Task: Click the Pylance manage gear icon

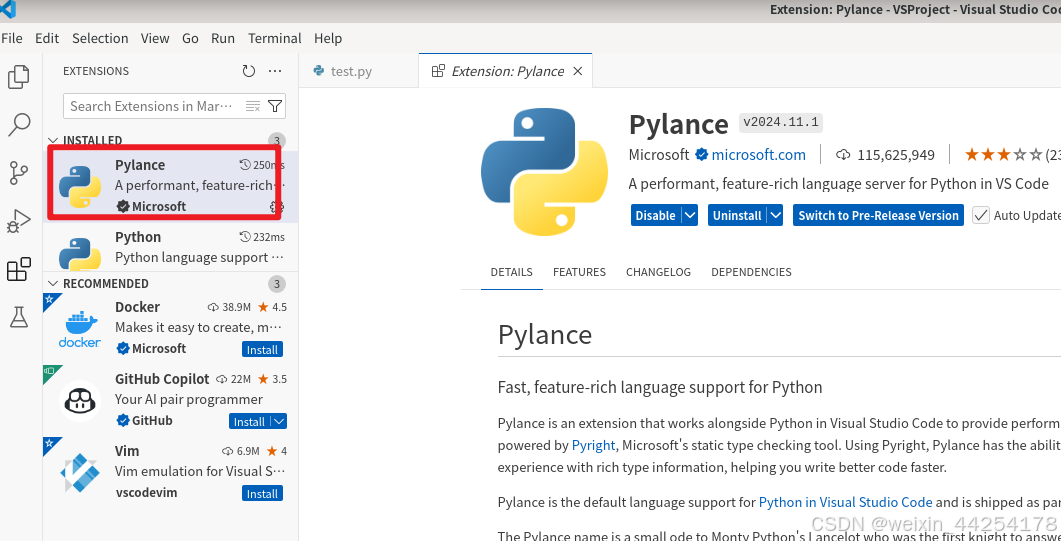Action: point(276,206)
